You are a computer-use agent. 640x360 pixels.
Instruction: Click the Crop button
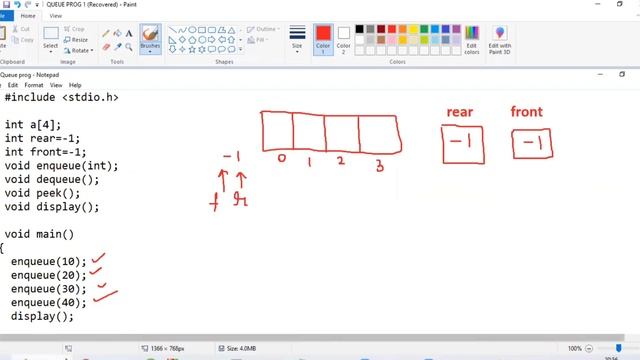pos(74,29)
